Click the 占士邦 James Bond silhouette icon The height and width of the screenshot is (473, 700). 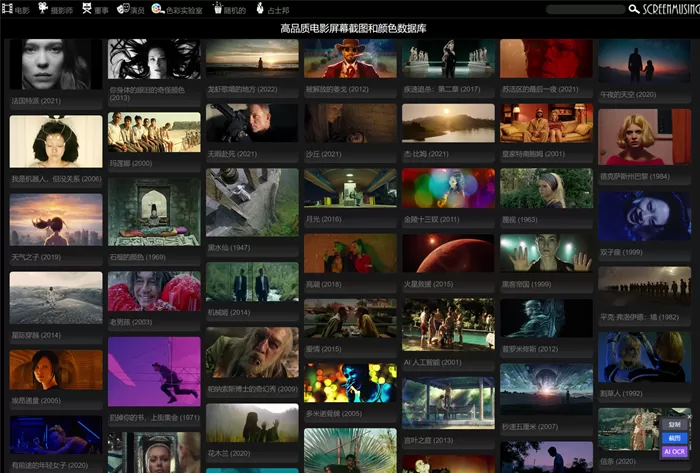(260, 9)
